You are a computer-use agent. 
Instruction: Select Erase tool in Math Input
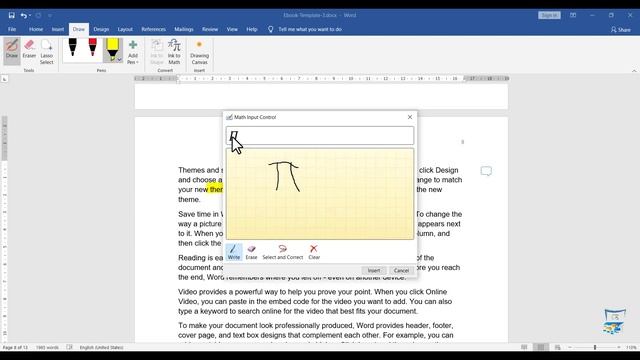[251, 252]
